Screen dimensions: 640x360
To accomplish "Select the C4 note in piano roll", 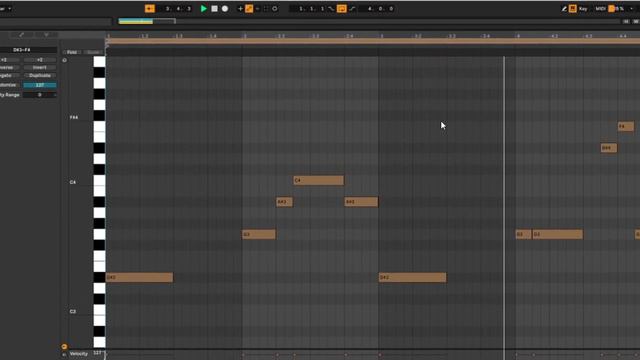I will point(318,180).
